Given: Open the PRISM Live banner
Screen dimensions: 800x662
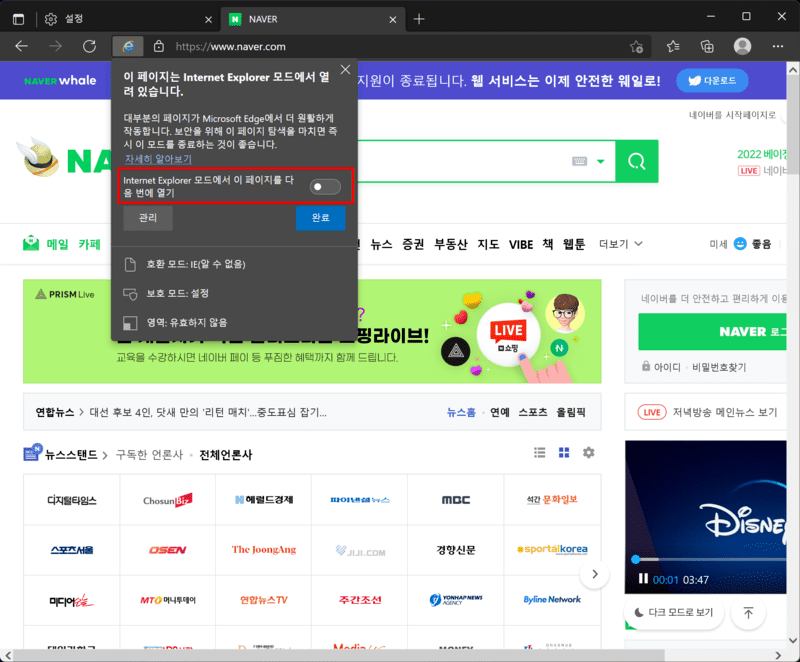Looking at the screenshot, I should (312, 331).
